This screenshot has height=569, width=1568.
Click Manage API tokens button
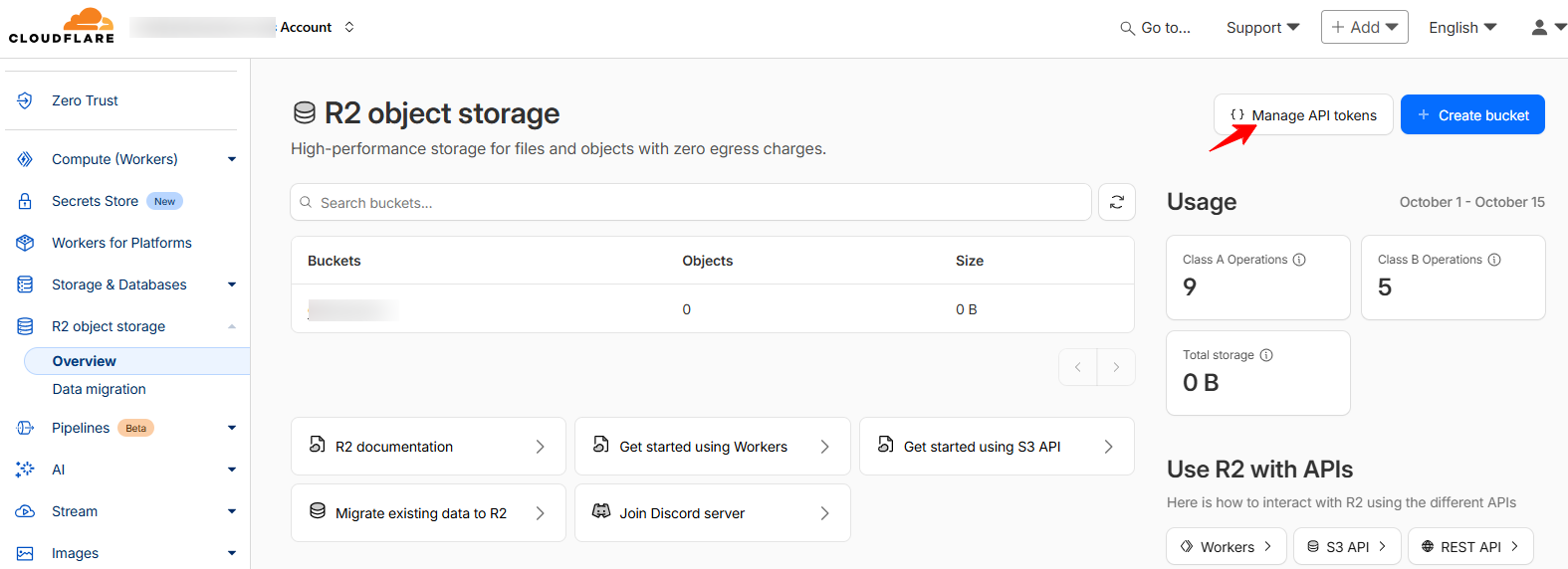1302,115
